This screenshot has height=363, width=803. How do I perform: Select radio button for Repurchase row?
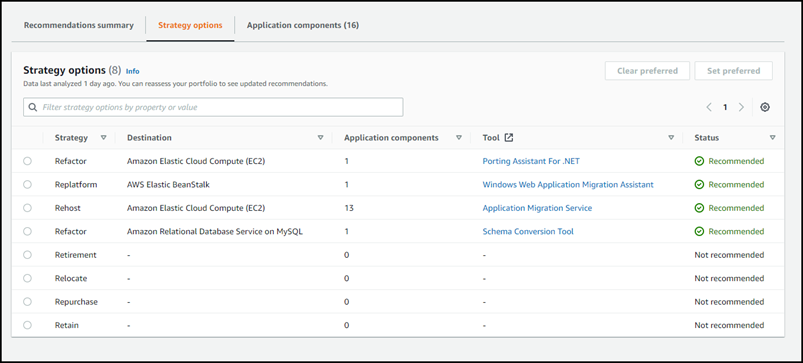point(27,302)
